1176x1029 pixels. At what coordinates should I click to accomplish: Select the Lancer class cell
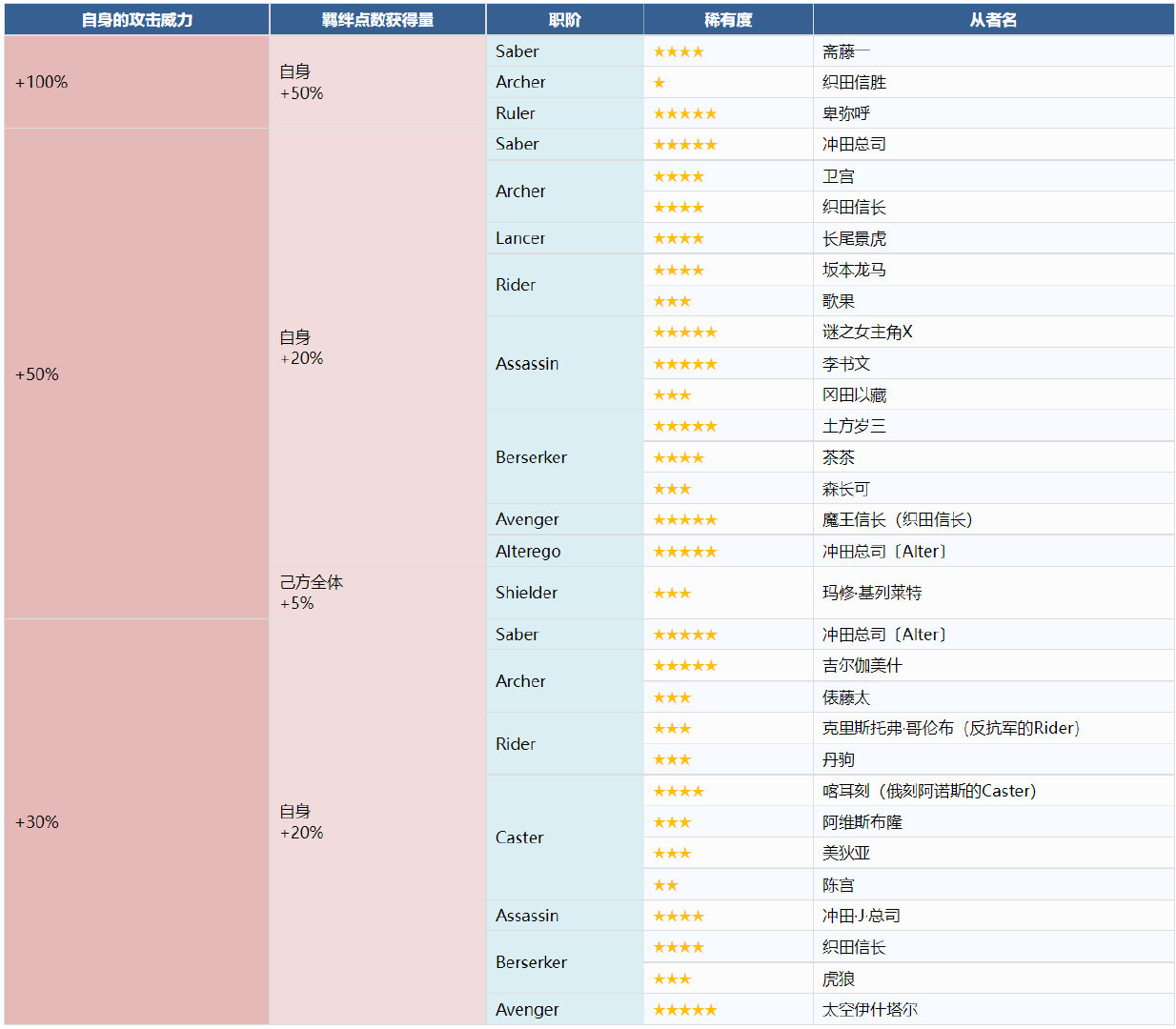point(564,238)
